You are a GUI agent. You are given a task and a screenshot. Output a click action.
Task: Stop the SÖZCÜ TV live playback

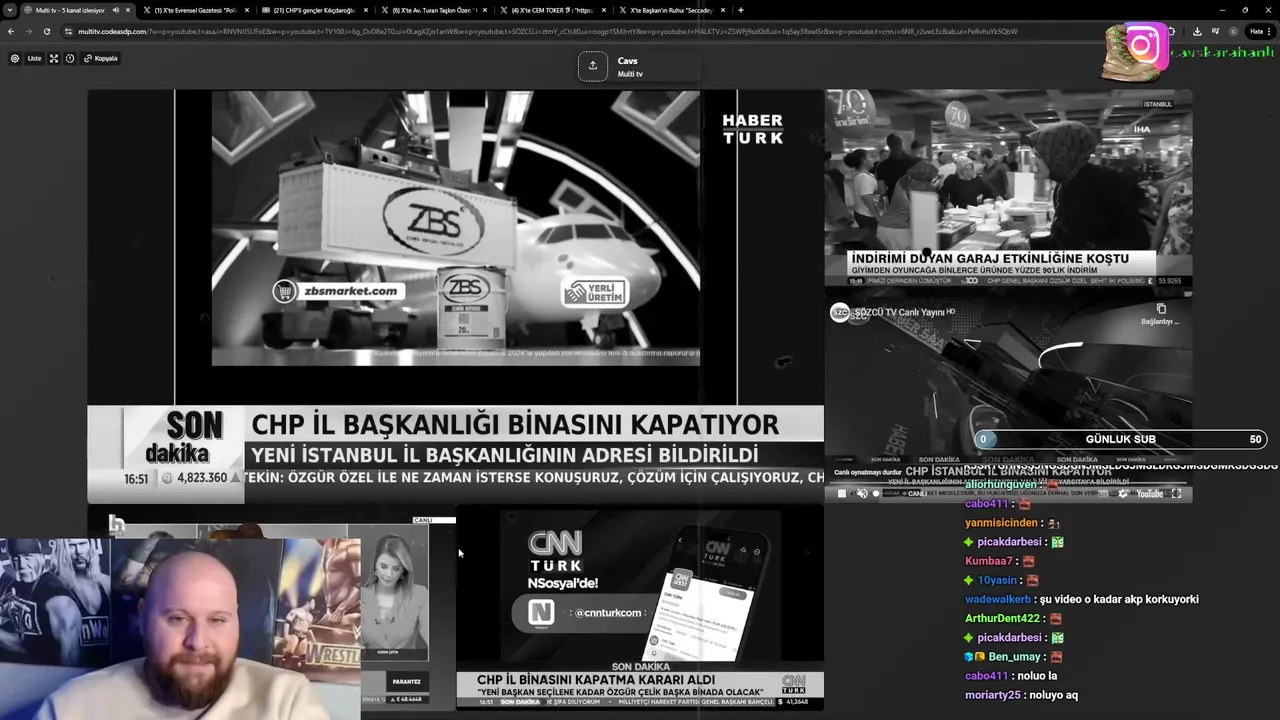click(841, 493)
